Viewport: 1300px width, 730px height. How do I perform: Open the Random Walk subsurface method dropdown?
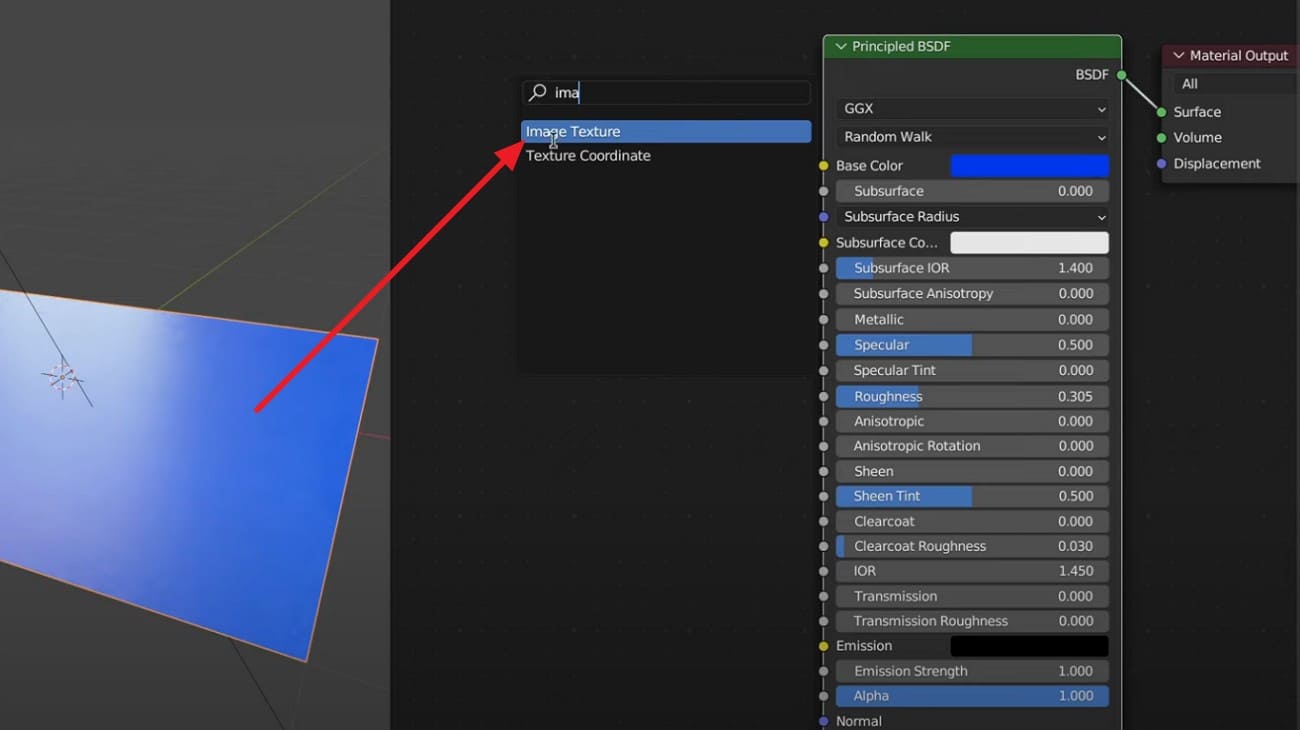point(970,137)
